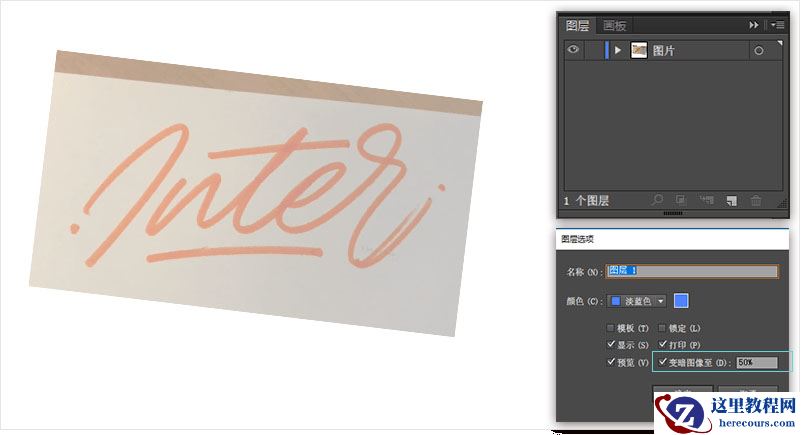The width and height of the screenshot is (801, 435).
Task: Click the create new sublayer icon
Action: 706,200
